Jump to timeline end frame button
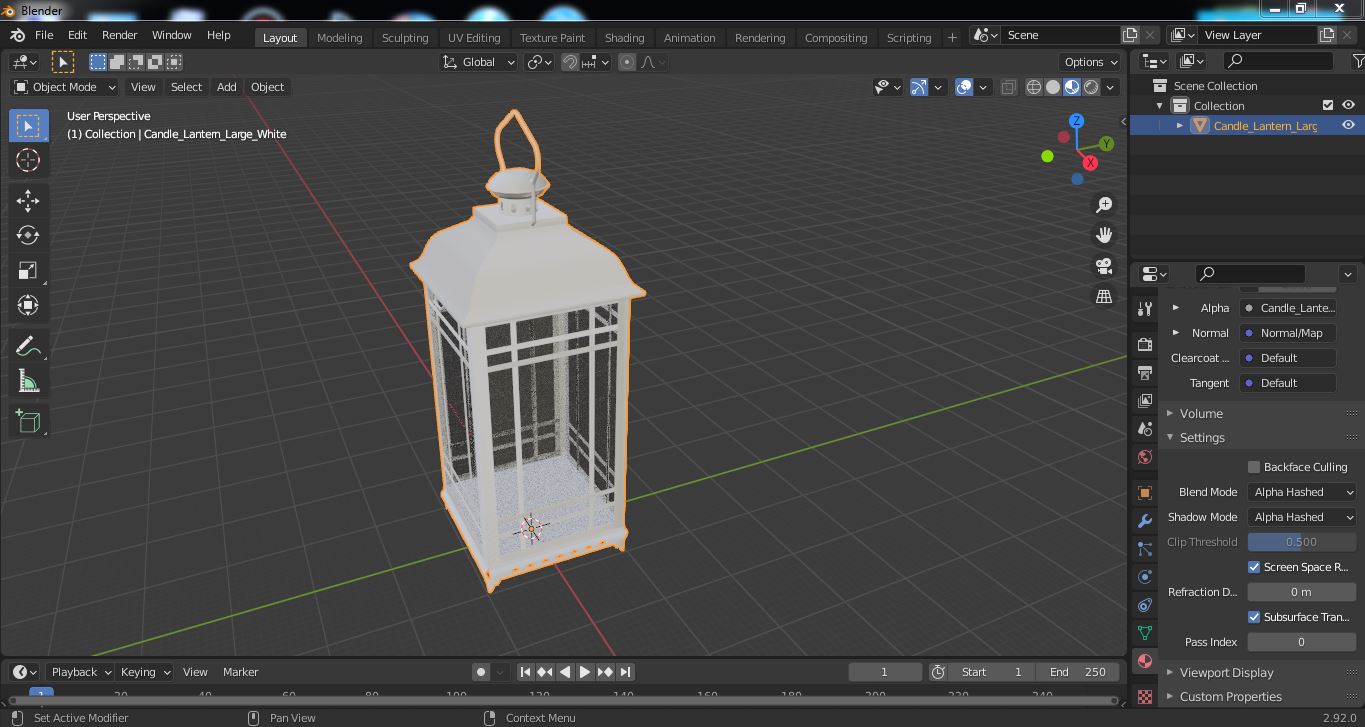This screenshot has width=1365, height=727. click(x=625, y=672)
